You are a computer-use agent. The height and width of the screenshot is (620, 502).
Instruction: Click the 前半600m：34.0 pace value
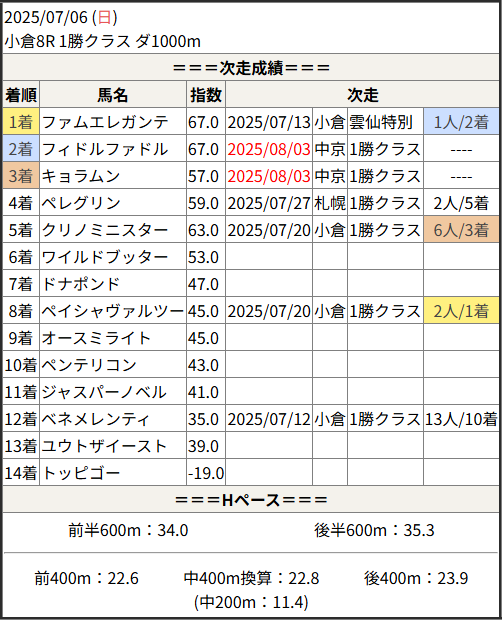[128, 530]
